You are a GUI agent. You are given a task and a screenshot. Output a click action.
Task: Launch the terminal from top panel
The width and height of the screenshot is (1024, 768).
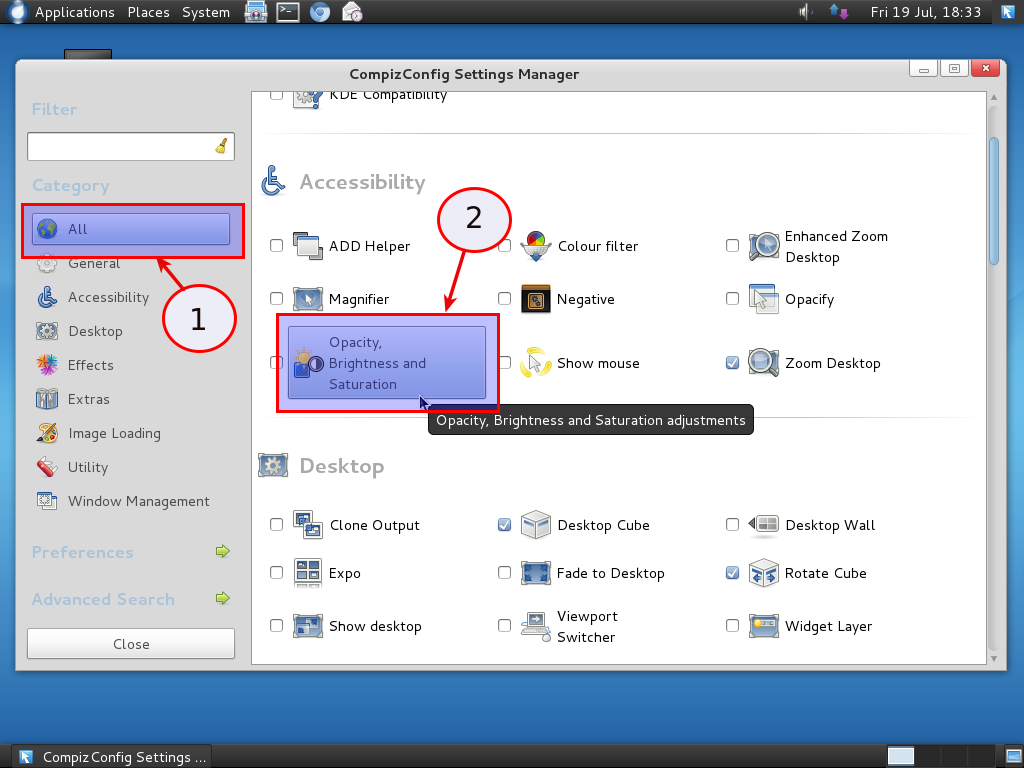(x=287, y=12)
